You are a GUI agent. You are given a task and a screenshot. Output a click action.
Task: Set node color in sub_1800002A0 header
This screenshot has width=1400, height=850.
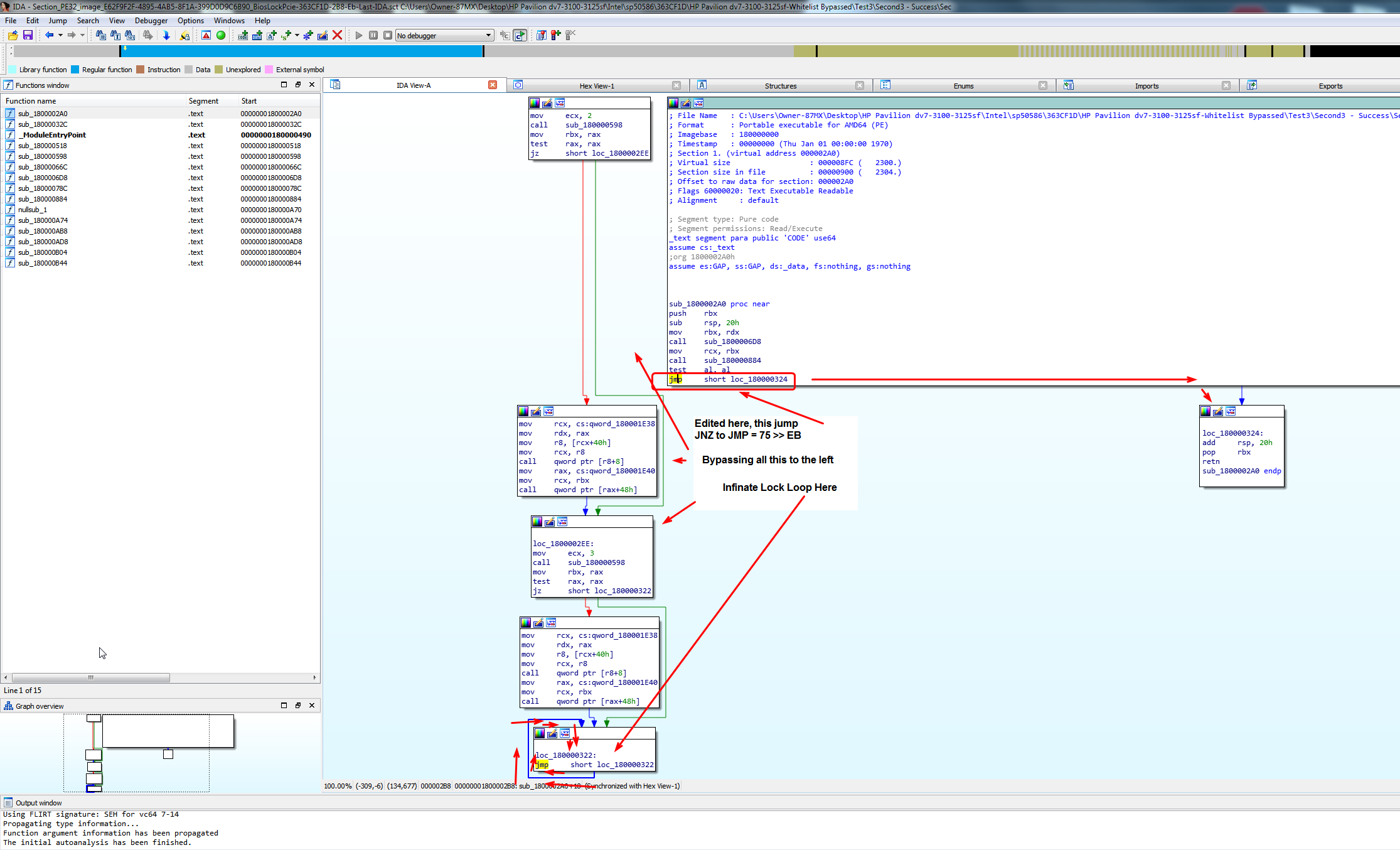[673, 103]
